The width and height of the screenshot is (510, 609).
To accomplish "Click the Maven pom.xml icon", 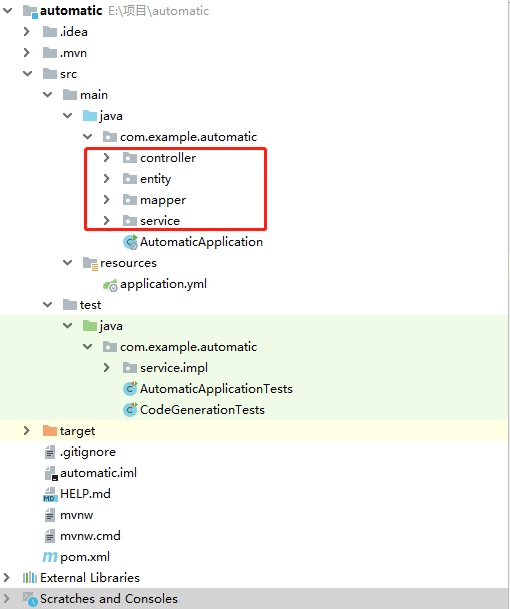I will (50, 557).
